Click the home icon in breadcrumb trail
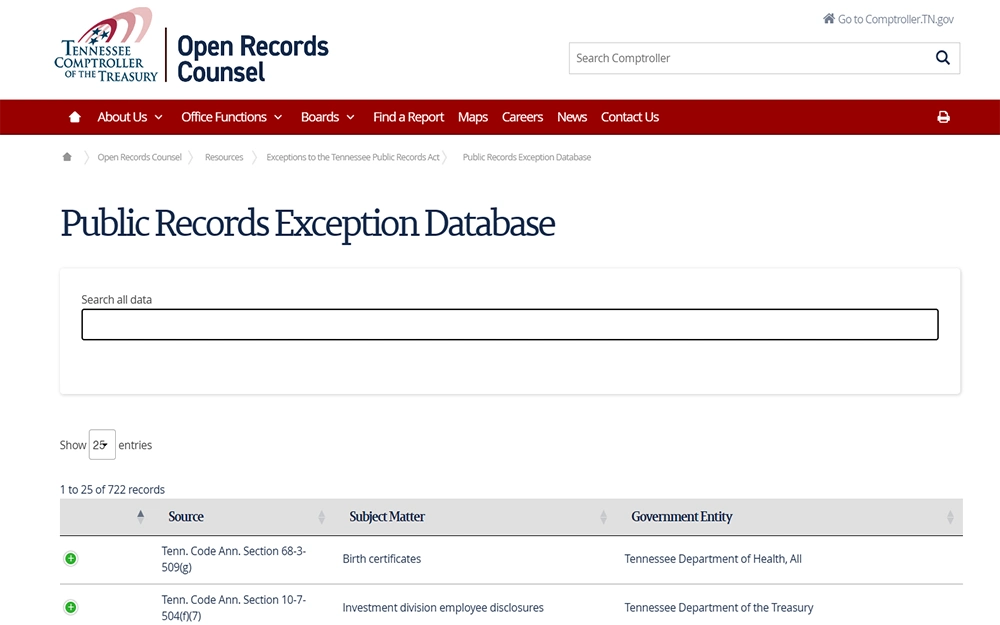The width and height of the screenshot is (1000, 625). 67,157
